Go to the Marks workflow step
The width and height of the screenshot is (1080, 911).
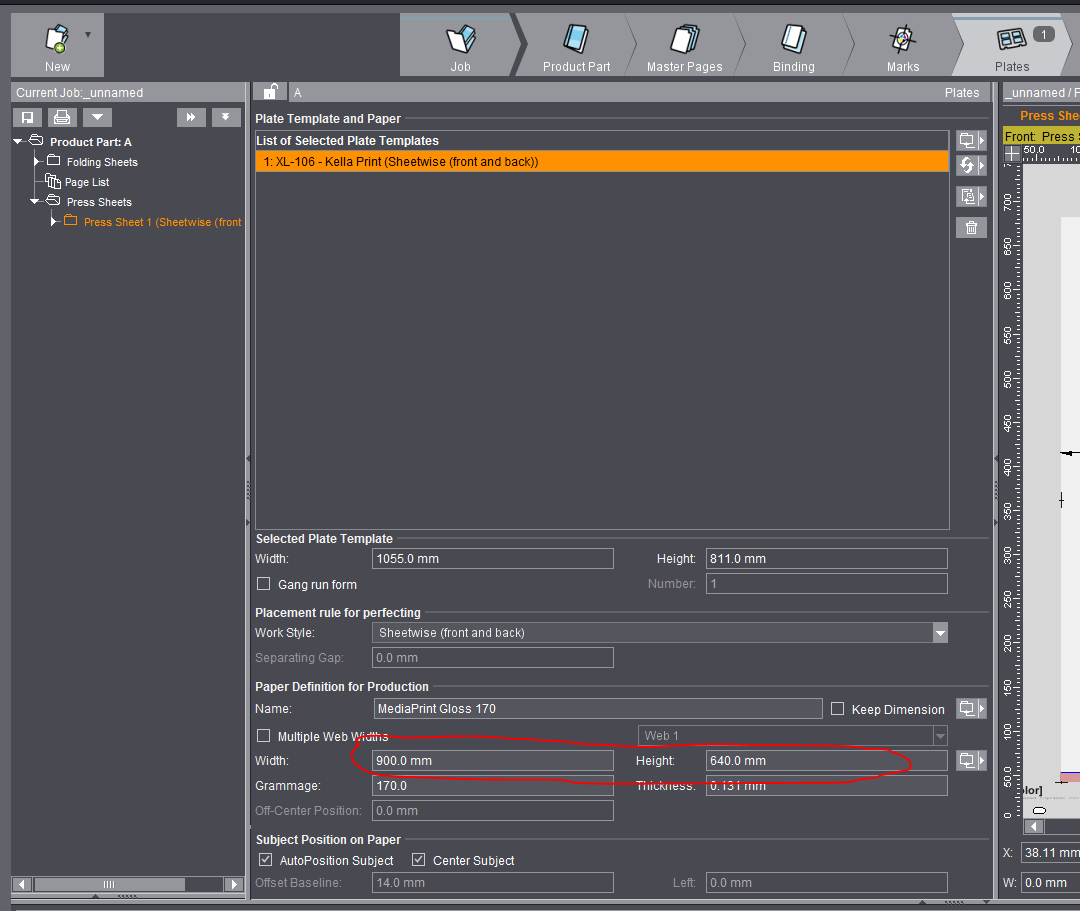click(902, 47)
